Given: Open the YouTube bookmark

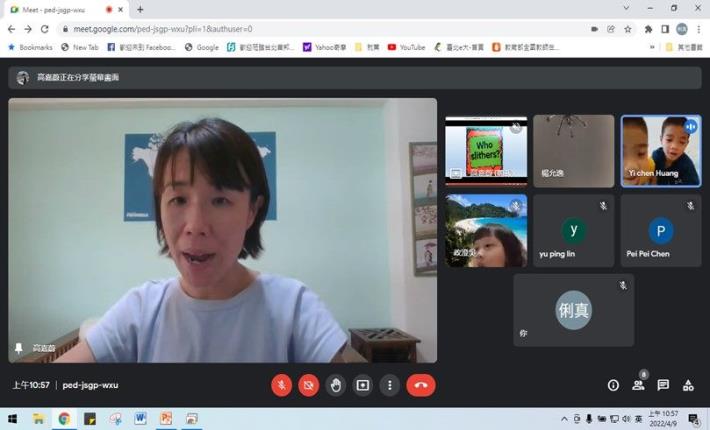Looking at the screenshot, I should click(406, 47).
